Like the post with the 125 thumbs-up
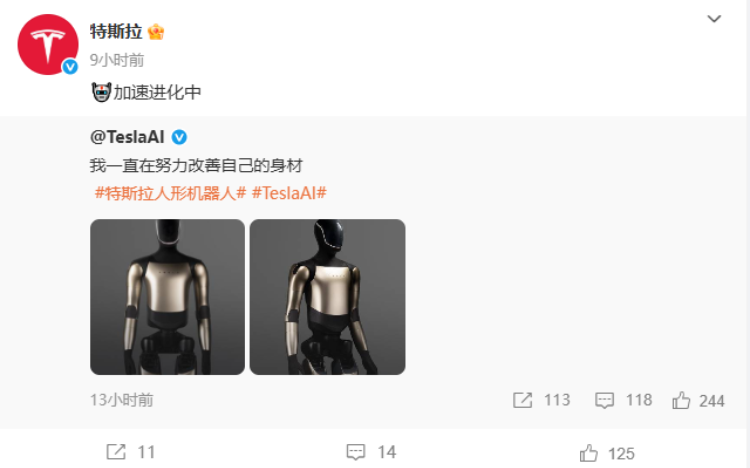The image size is (750, 468). coord(589,453)
